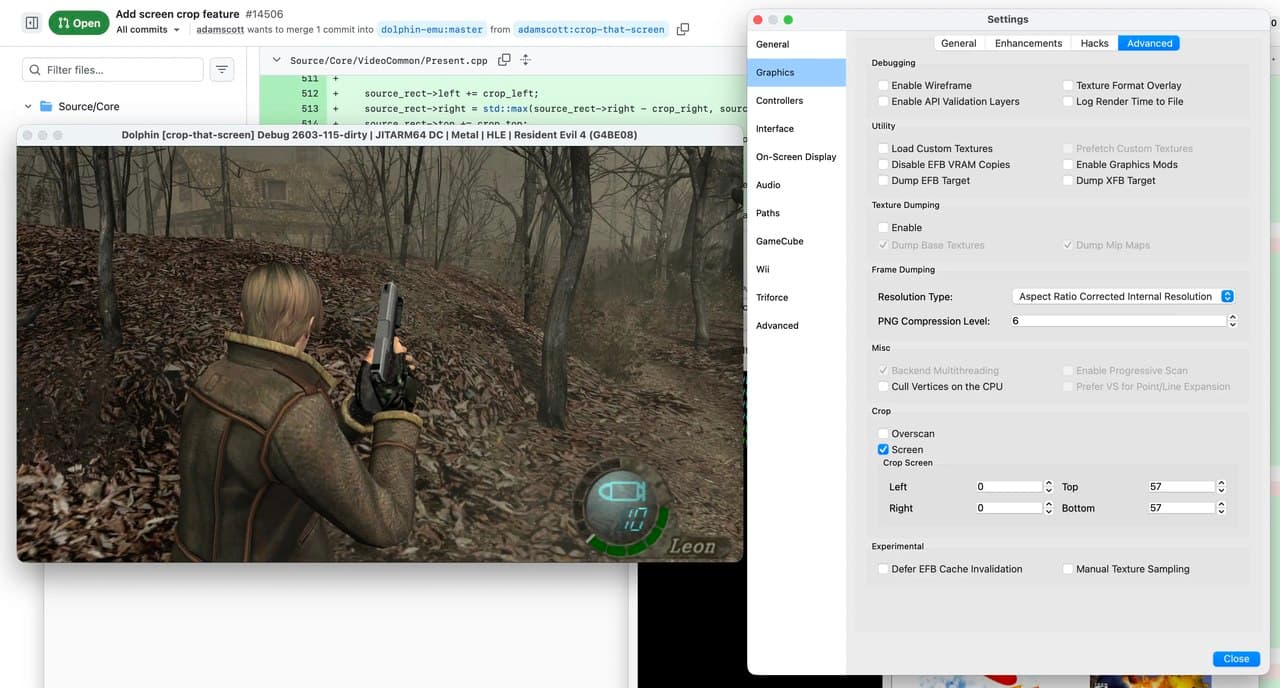Adjust the PNG Compression Level stepper
1280x688 pixels.
point(1232,321)
